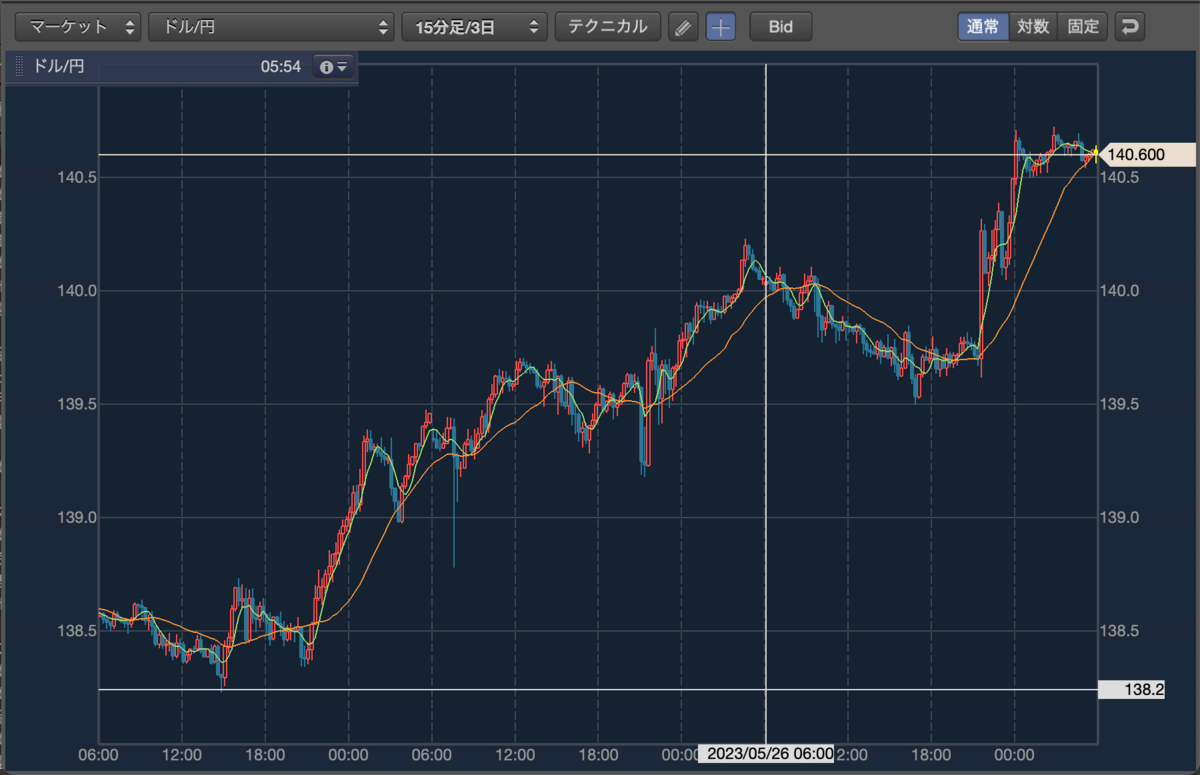Screen dimensions: 1200x775
Task: Click the ドル/円 panel title text
Action: [60, 67]
